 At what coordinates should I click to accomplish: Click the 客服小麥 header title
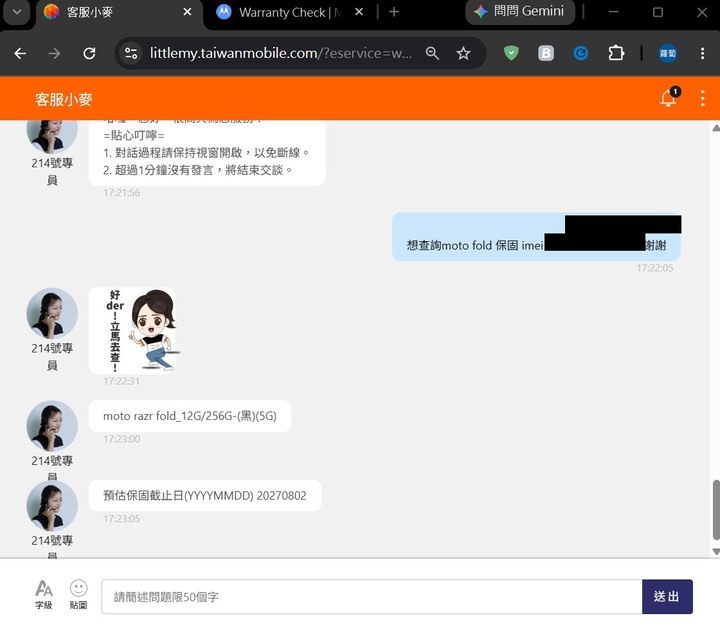pos(64,99)
